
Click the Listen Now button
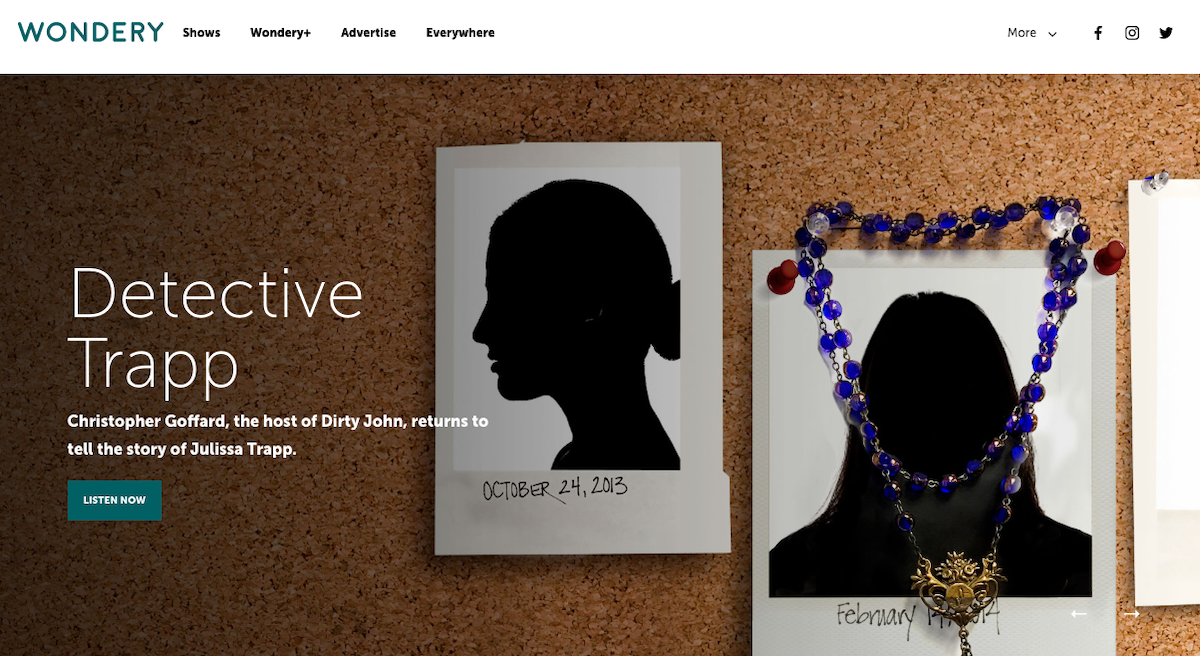point(114,500)
